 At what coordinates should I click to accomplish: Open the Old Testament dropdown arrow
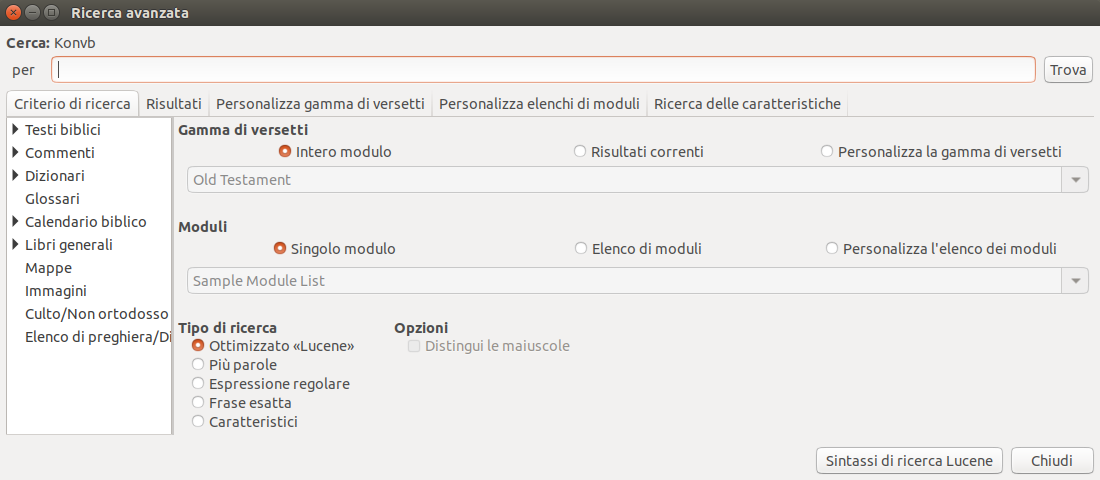(x=1075, y=180)
